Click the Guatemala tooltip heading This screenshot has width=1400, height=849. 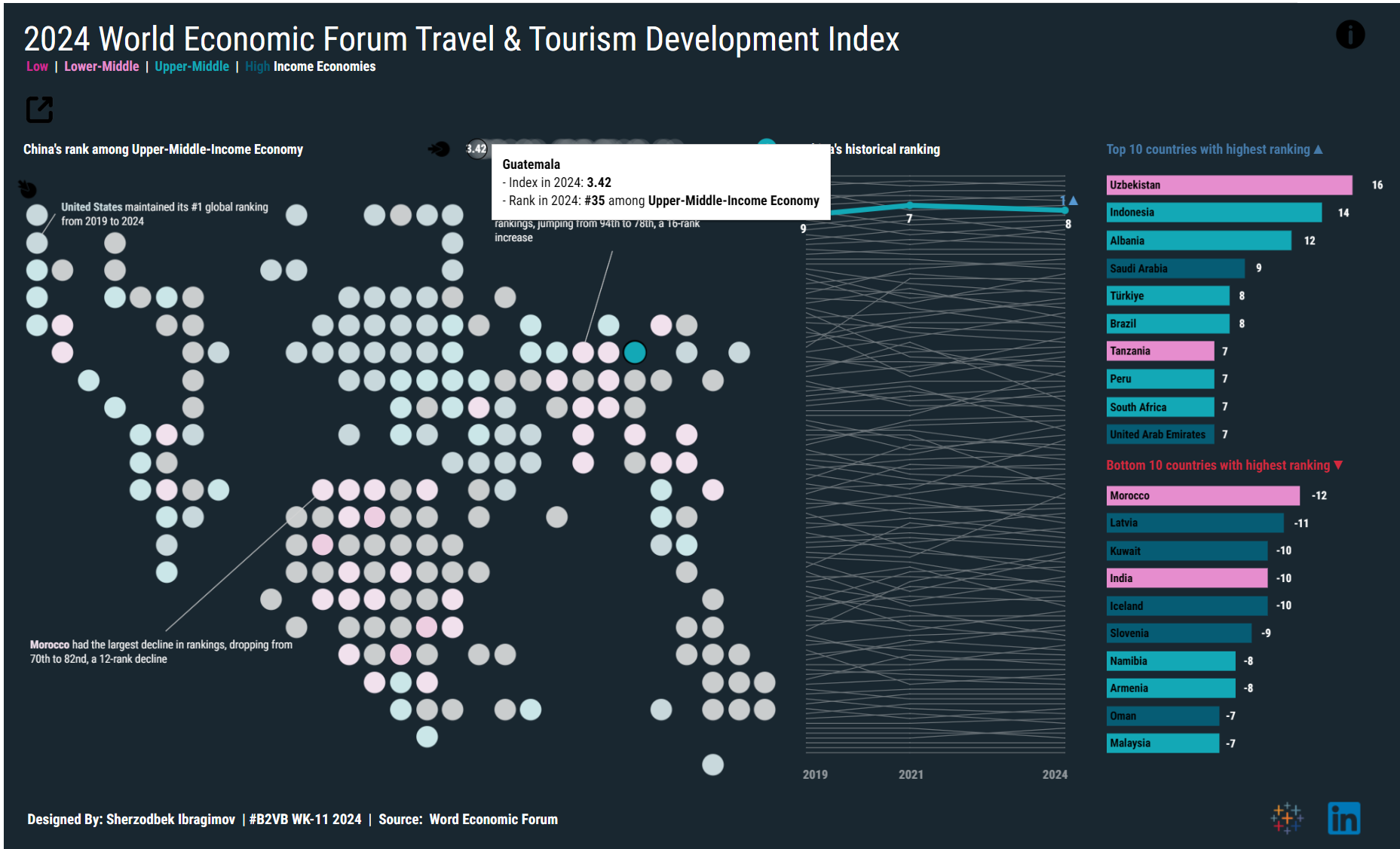[532, 164]
